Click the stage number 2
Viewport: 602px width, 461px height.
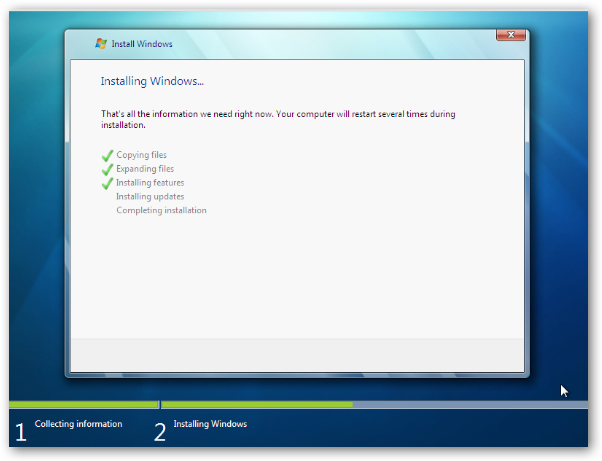click(x=160, y=432)
